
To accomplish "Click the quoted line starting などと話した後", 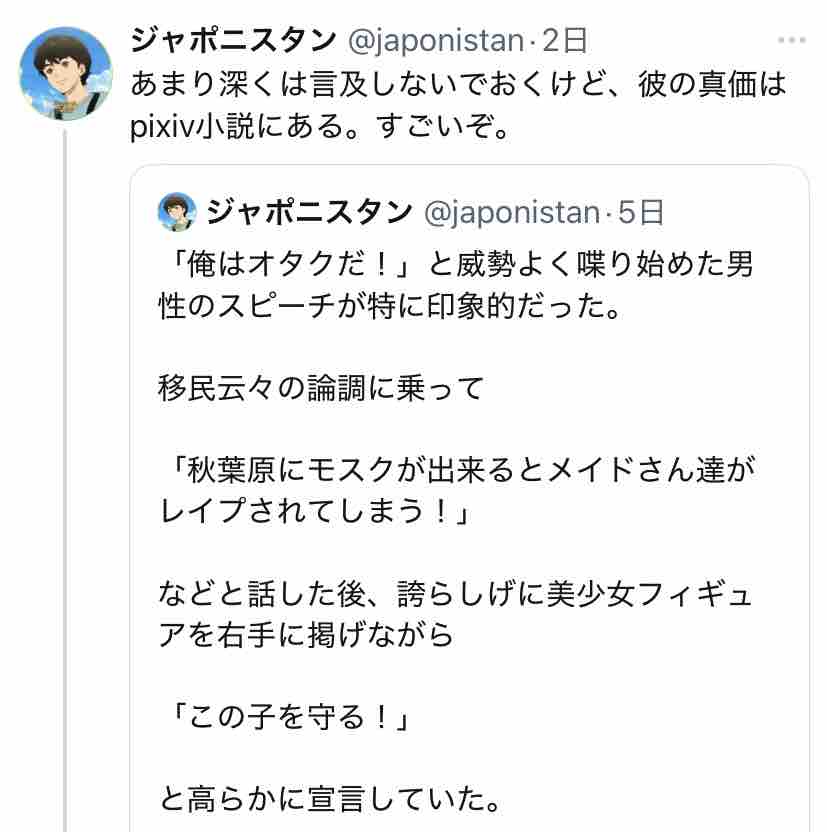I will 455,592.
